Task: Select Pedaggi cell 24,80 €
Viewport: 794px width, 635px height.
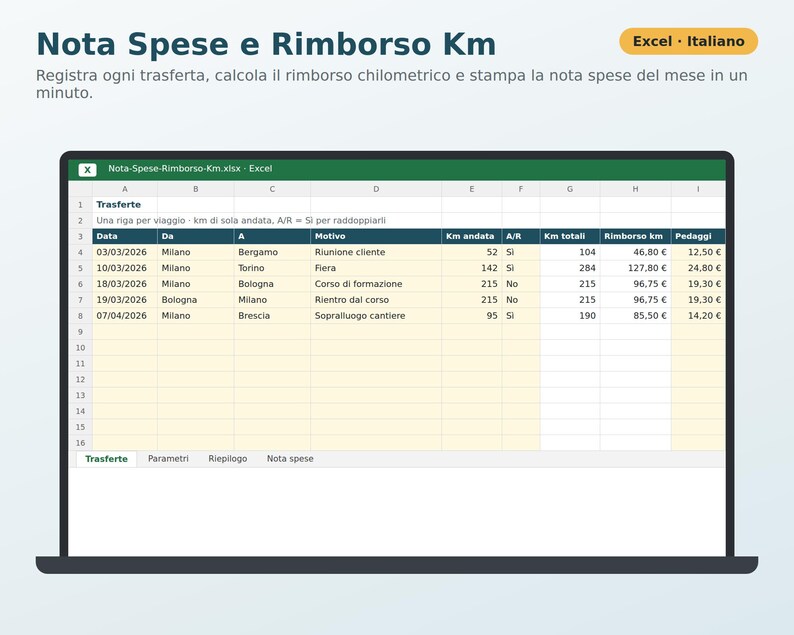Action: (x=698, y=268)
